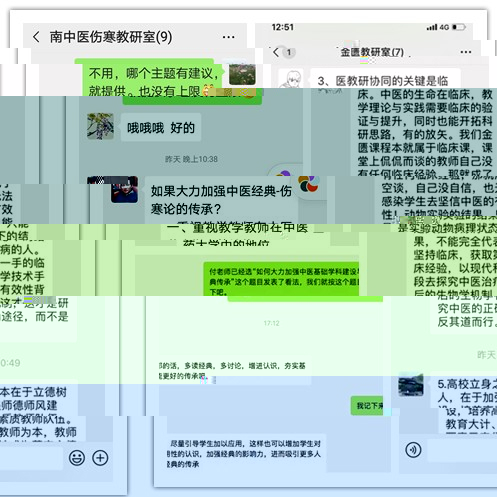Screen dimensions: 497x497
Task: Open chat title 金匮教研室(7)
Action: (372, 52)
